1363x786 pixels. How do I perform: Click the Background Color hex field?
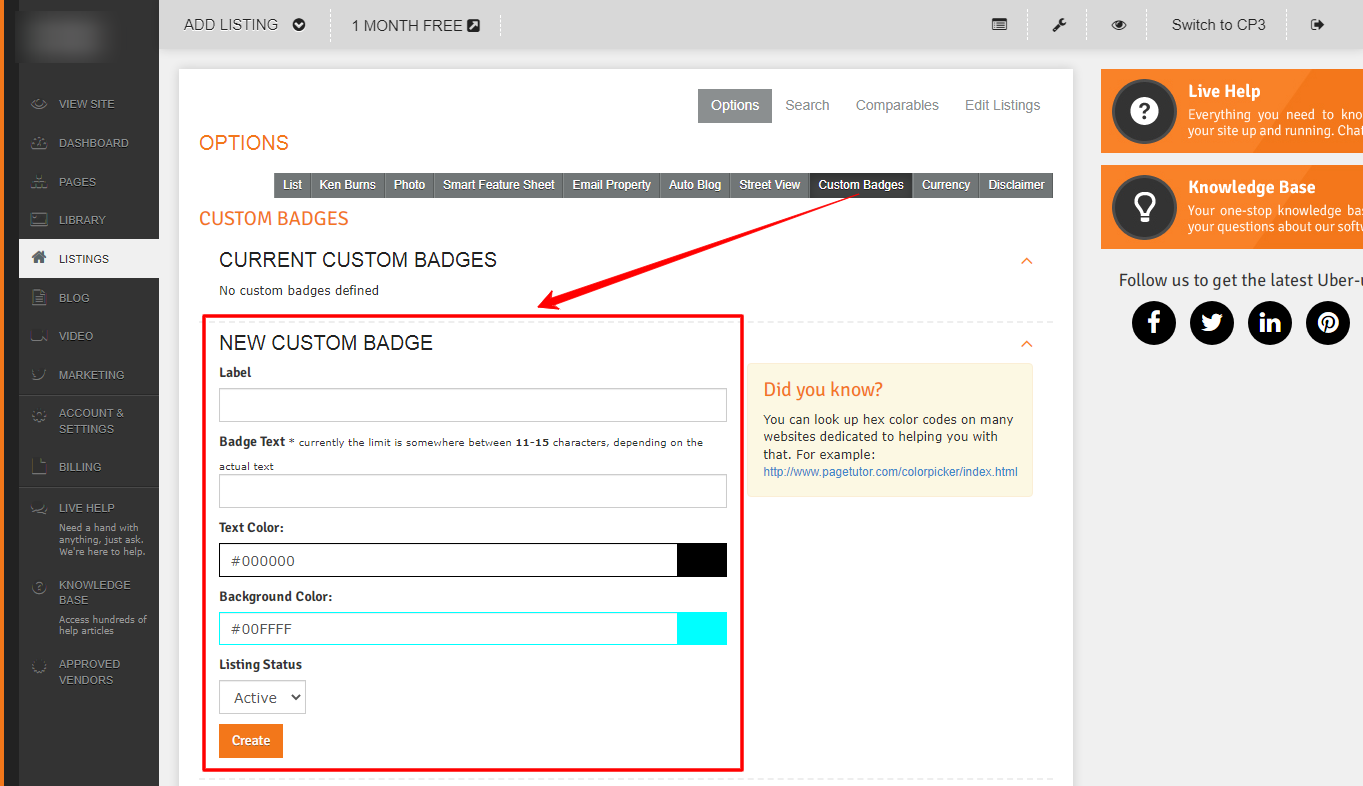(448, 628)
